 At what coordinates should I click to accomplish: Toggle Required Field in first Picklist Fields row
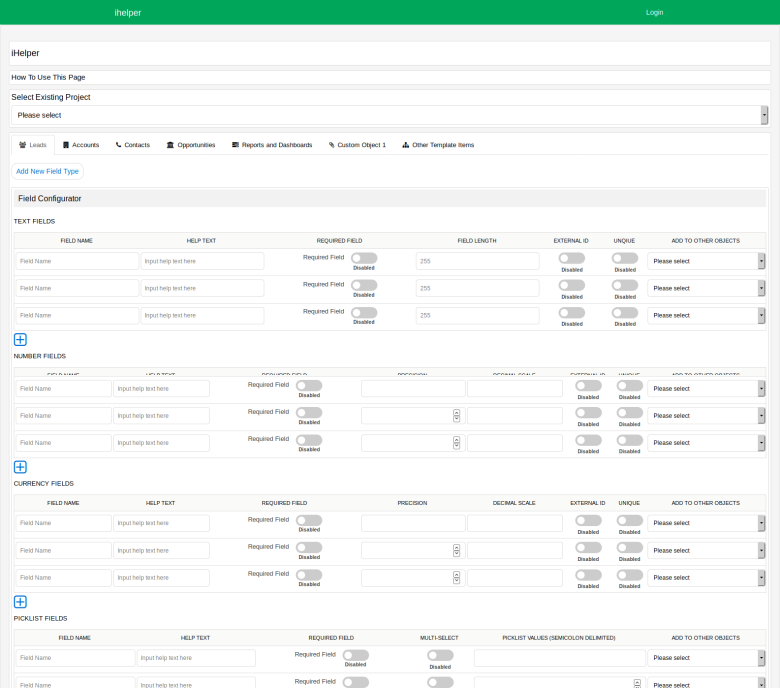tap(356, 655)
